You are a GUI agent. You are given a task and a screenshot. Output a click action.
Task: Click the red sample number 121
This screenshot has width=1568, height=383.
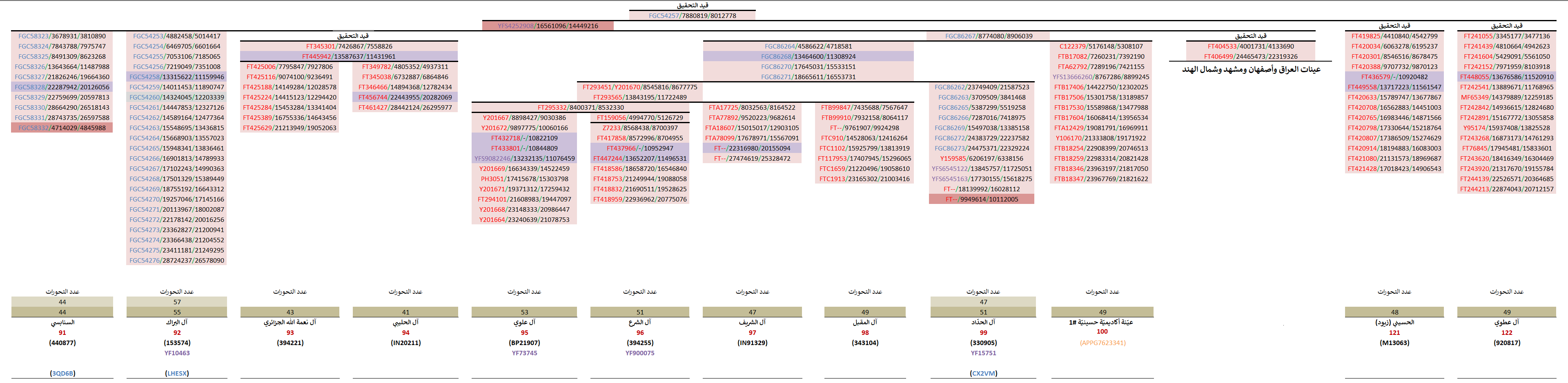pyautogui.click(x=1394, y=332)
